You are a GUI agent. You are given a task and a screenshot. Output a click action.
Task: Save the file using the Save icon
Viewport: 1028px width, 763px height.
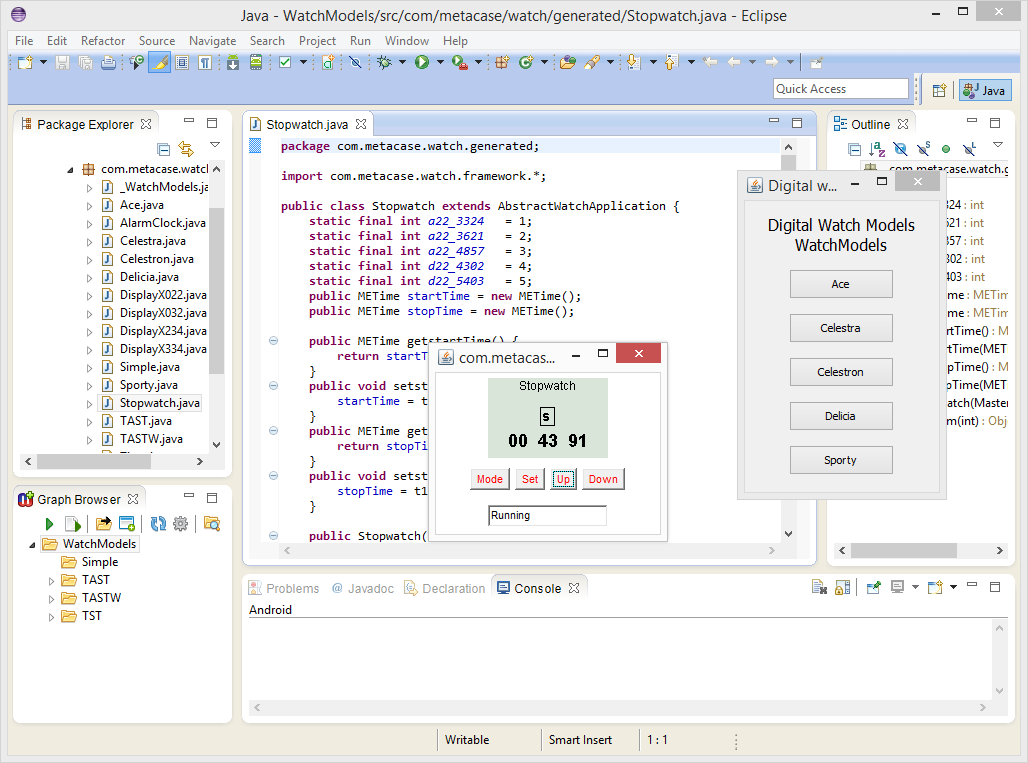coord(61,62)
